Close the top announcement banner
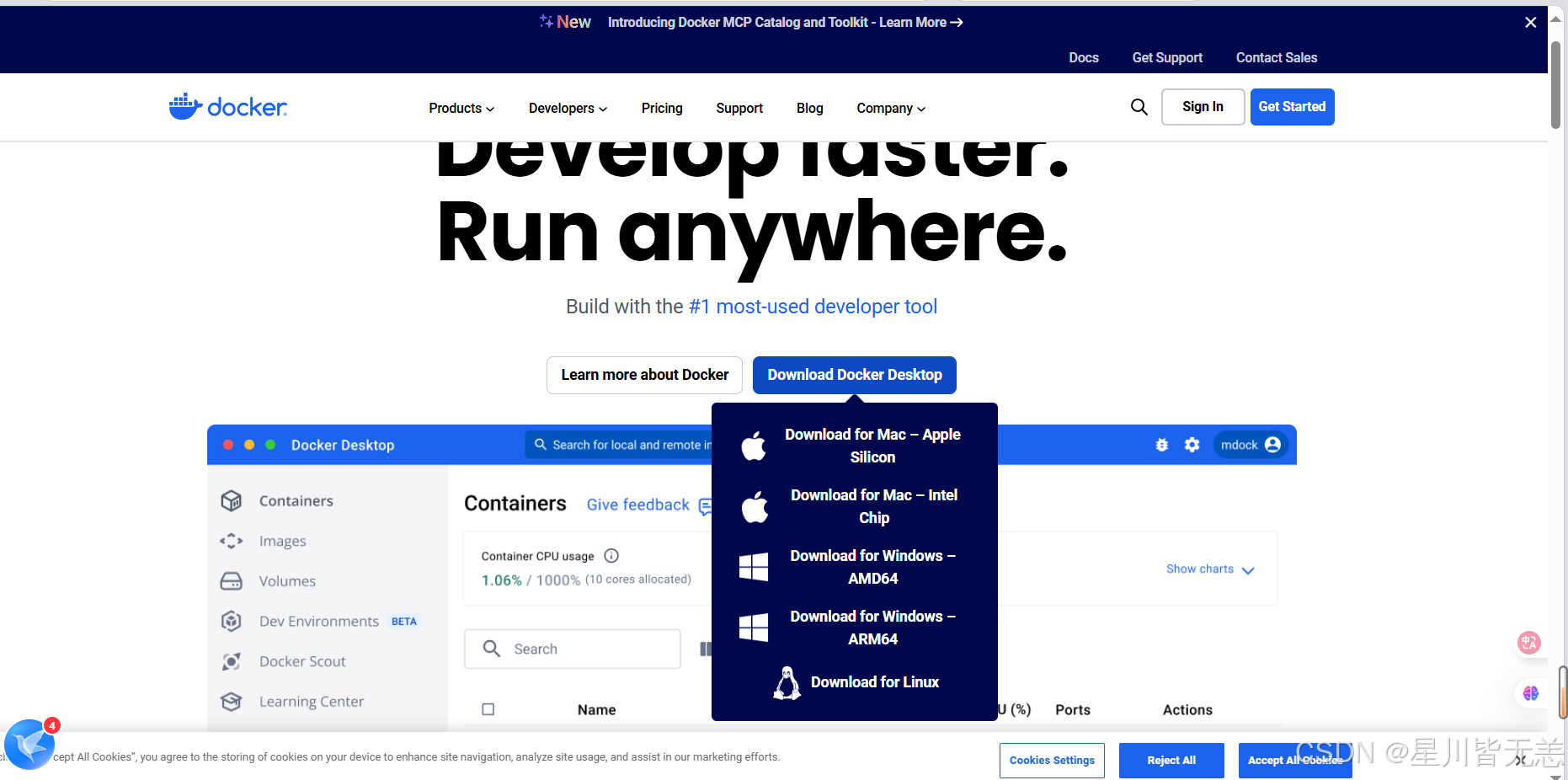This screenshot has width=1568, height=780. click(1530, 23)
